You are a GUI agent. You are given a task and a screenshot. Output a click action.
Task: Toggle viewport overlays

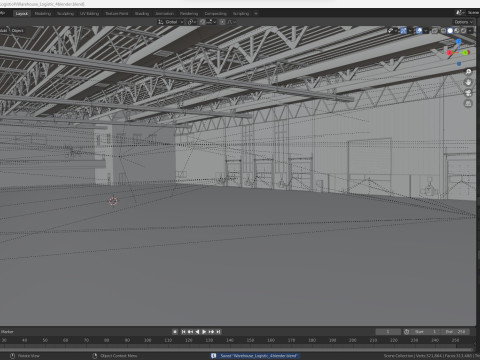point(419,31)
